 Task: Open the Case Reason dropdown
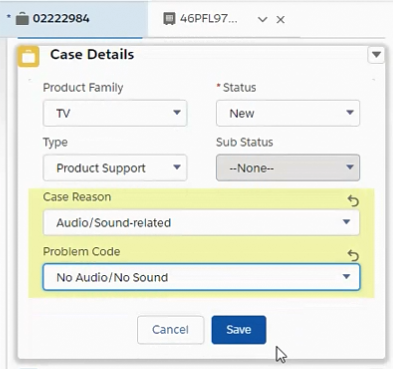[201, 222]
